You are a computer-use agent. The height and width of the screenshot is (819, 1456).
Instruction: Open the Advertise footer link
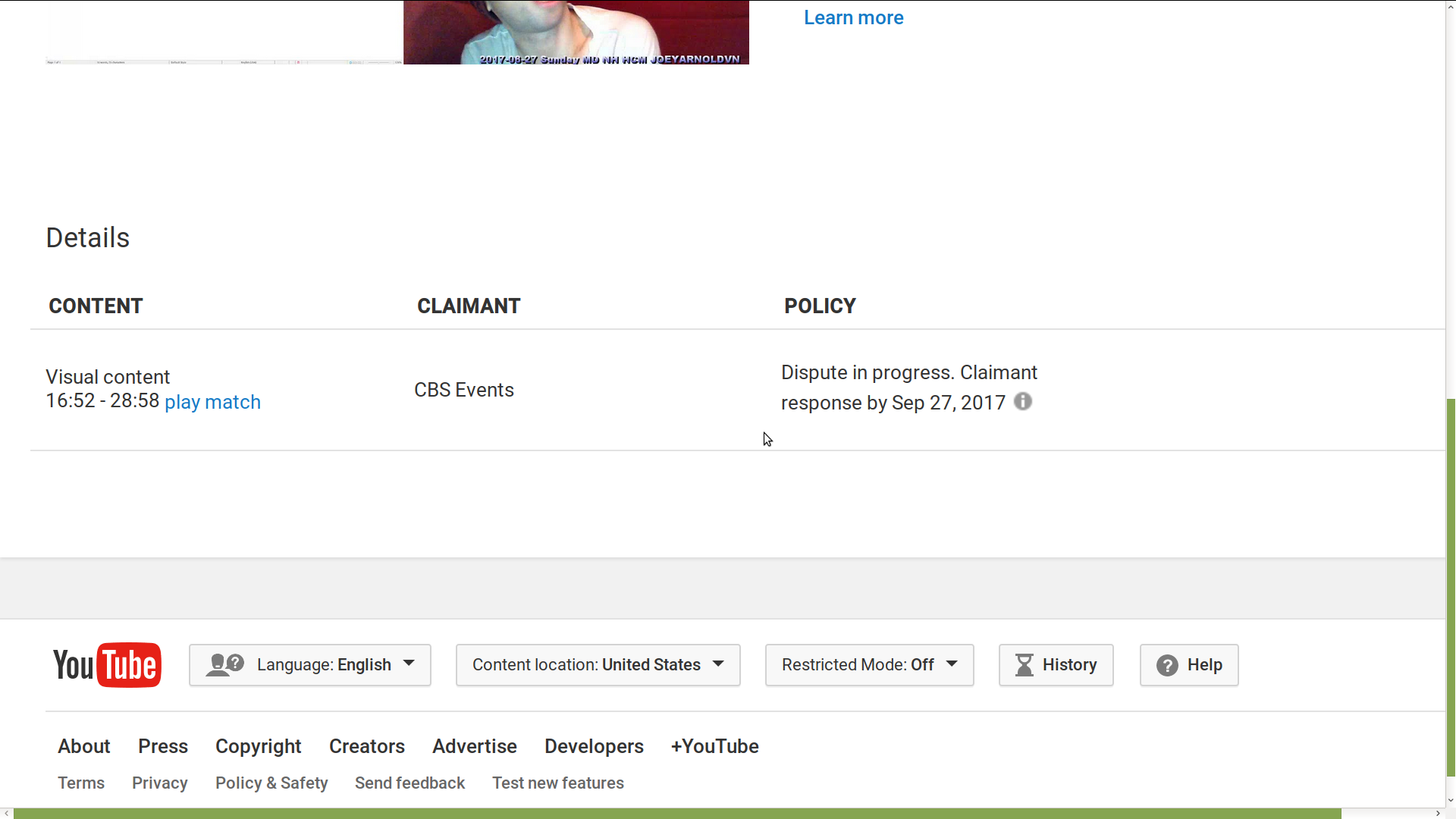click(475, 746)
